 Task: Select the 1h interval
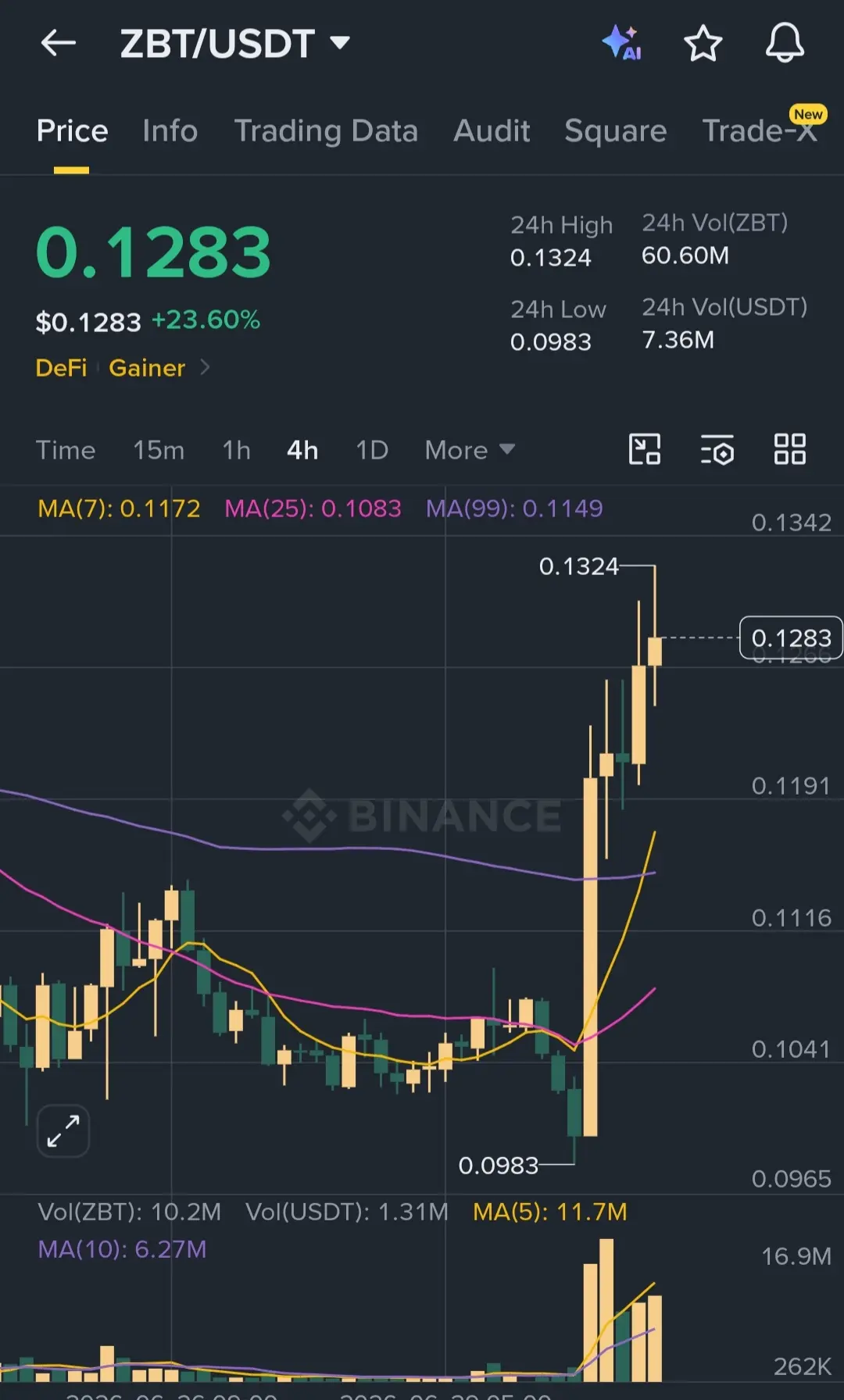(x=236, y=450)
